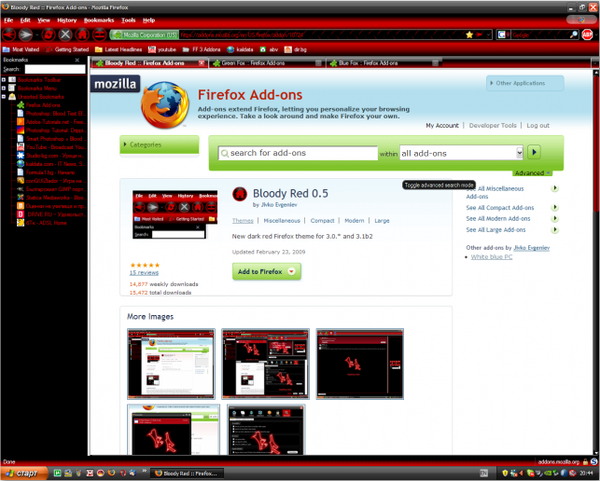The width and height of the screenshot is (600, 481).
Task: Open the youtube toolbar bookmark
Action: pyautogui.click(x=162, y=49)
